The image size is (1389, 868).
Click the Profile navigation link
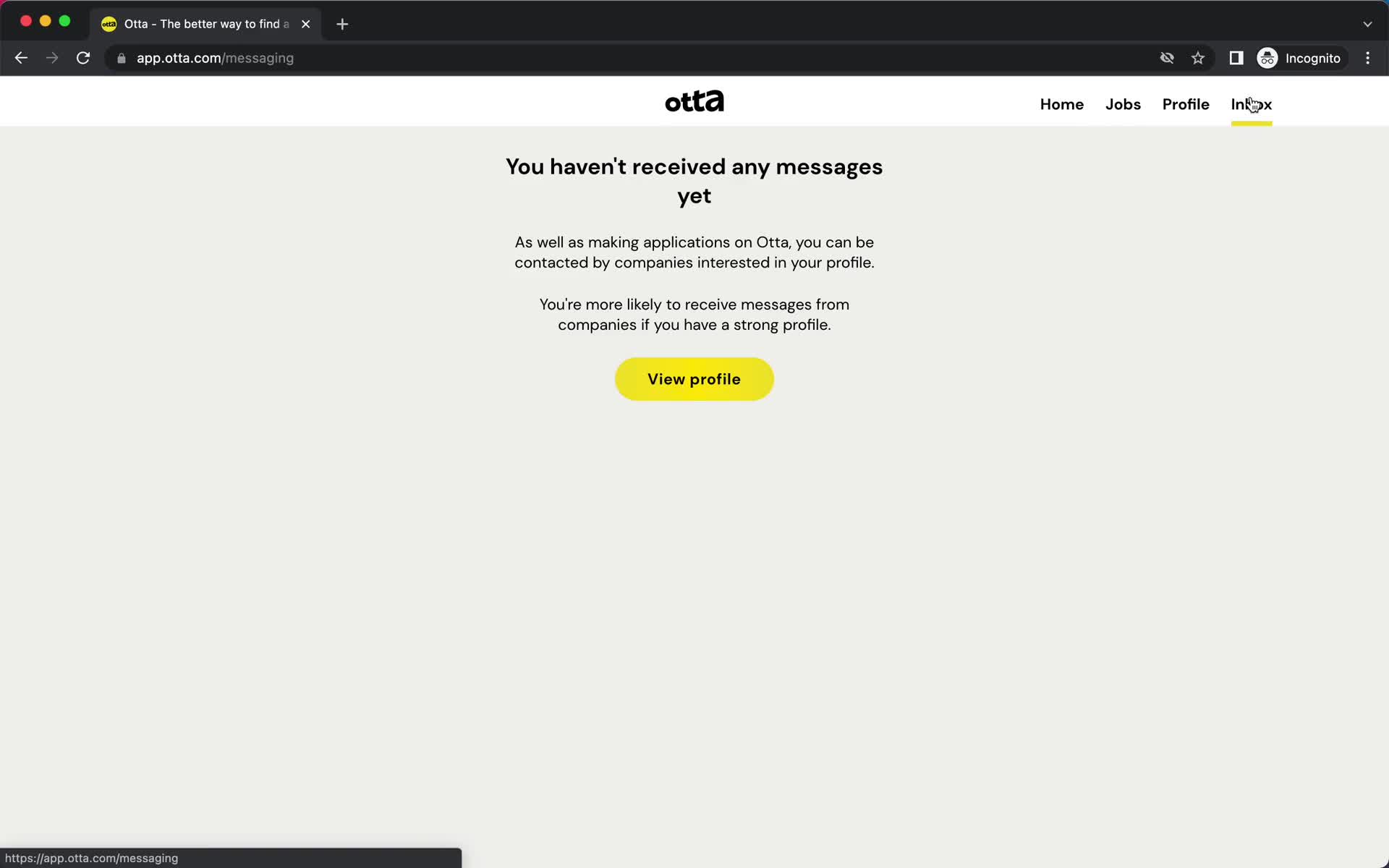(1185, 104)
